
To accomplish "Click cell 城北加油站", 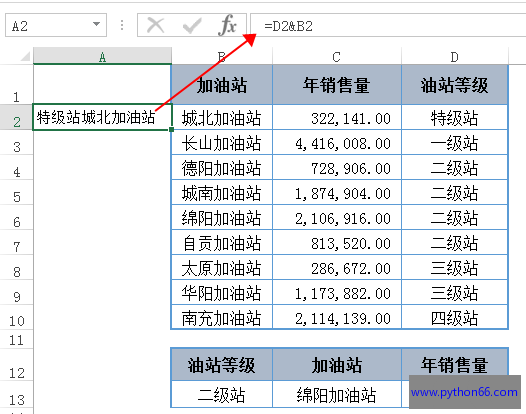I will [x=222, y=117].
